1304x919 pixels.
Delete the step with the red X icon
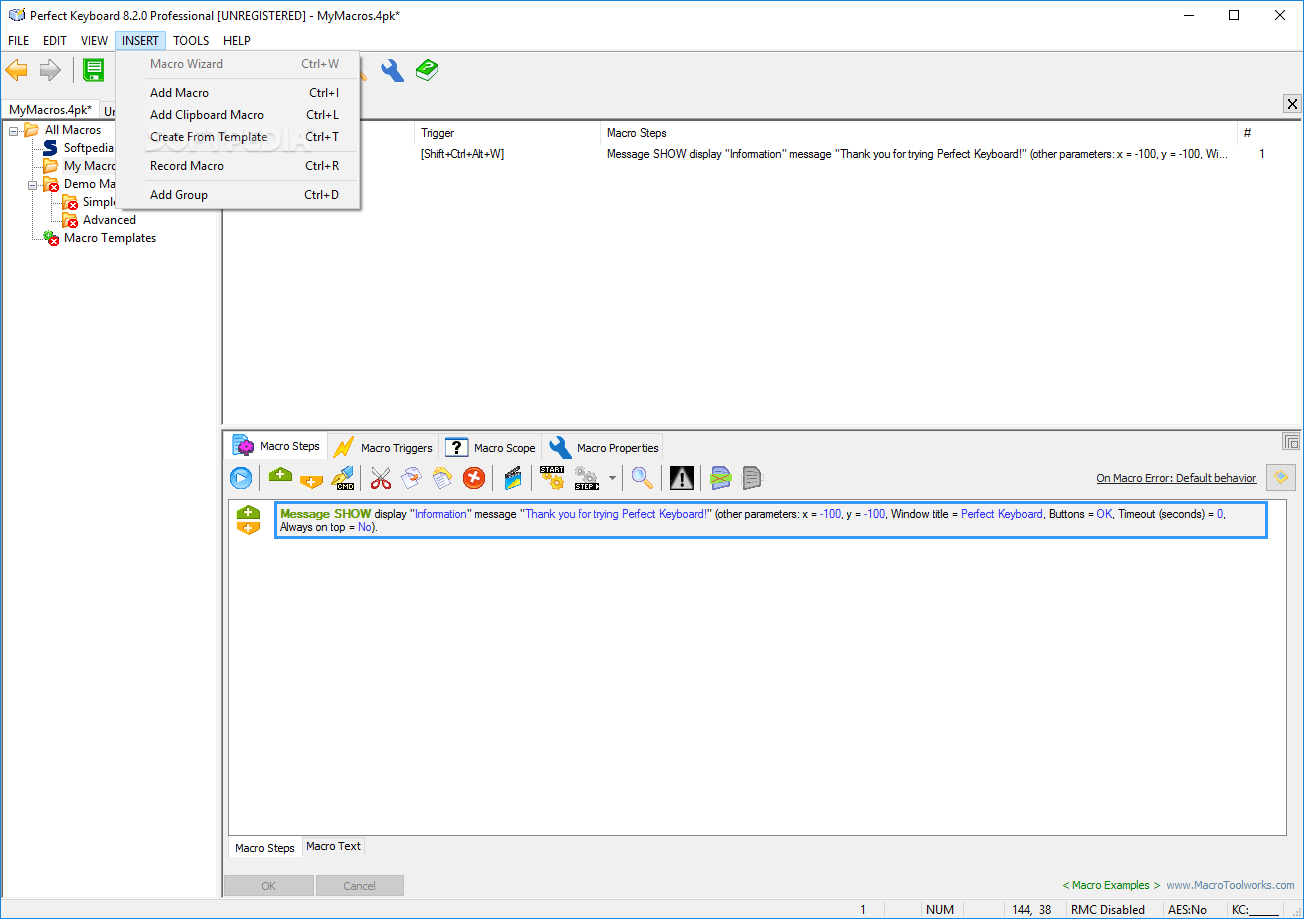(474, 478)
